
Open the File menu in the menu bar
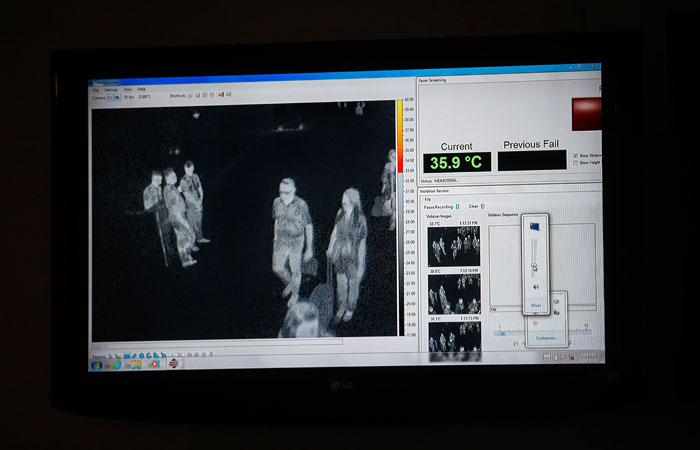(x=96, y=90)
